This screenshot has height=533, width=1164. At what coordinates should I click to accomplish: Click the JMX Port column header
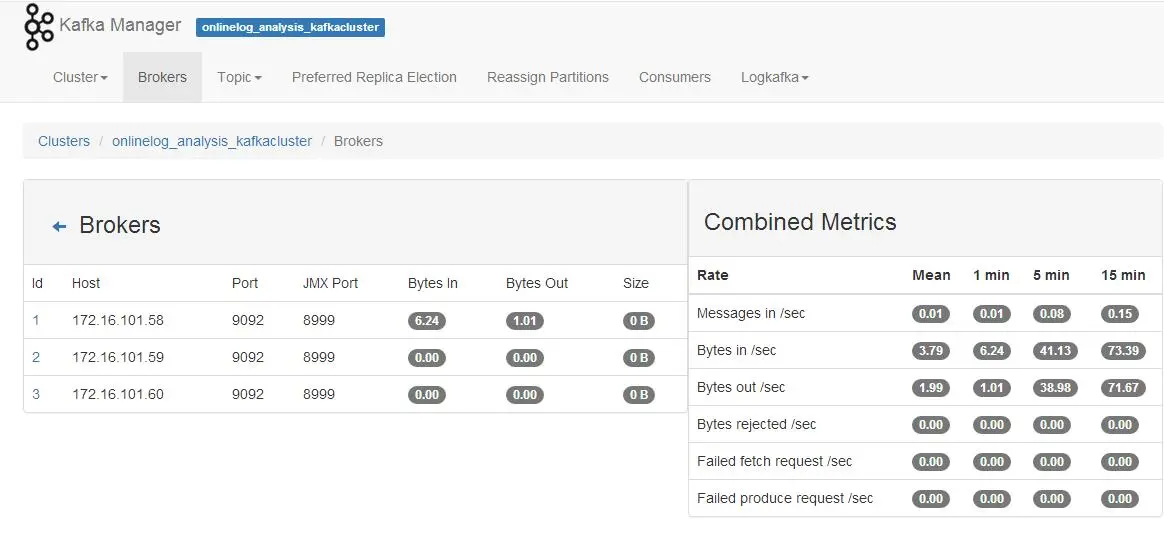pyautogui.click(x=330, y=283)
